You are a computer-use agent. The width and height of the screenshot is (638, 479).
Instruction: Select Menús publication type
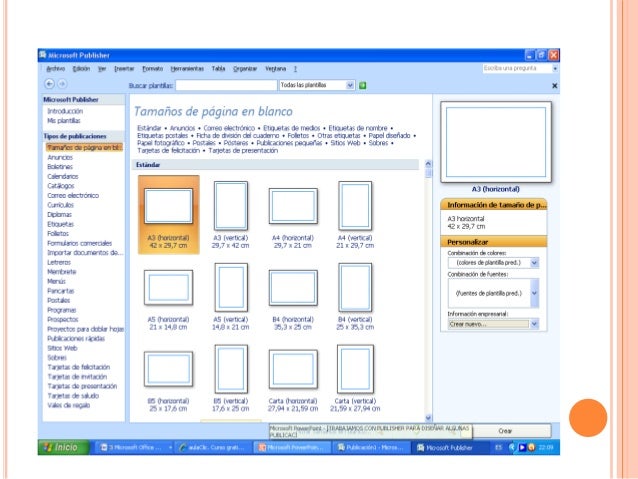coord(56,281)
